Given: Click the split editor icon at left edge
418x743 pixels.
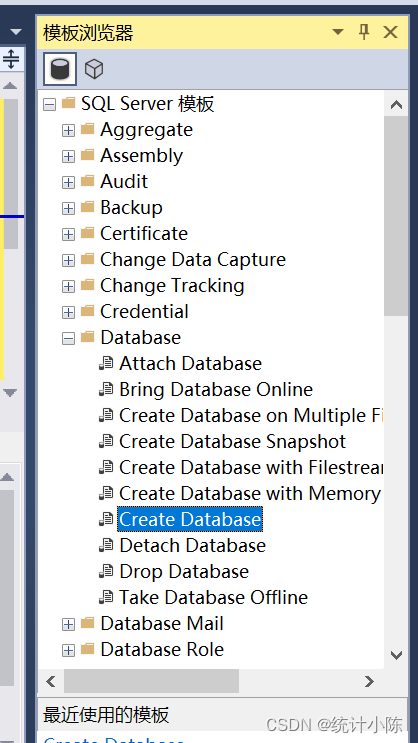Looking at the screenshot, I should 10,59.
